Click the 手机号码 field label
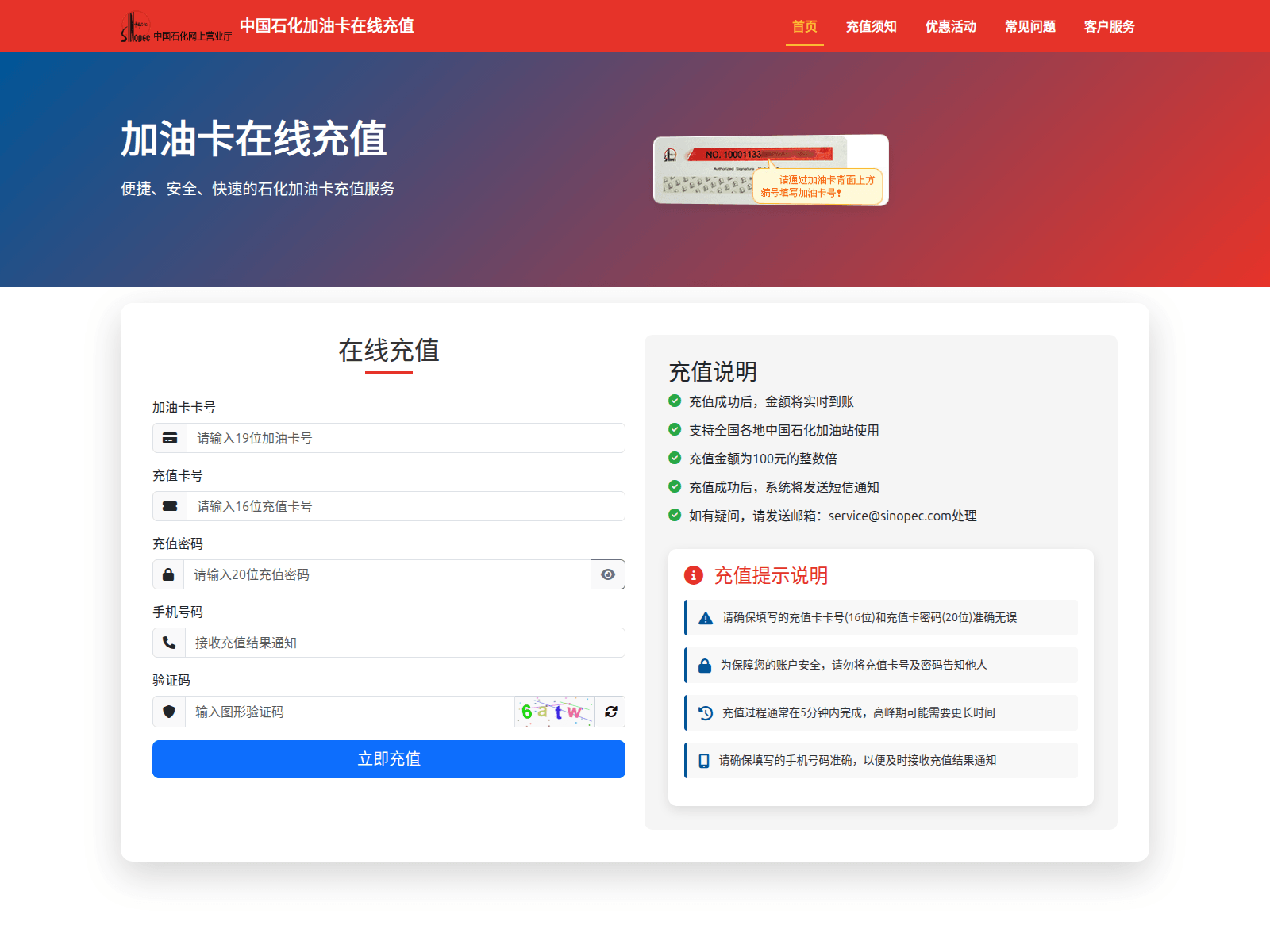The image size is (1270, 952). tap(178, 612)
